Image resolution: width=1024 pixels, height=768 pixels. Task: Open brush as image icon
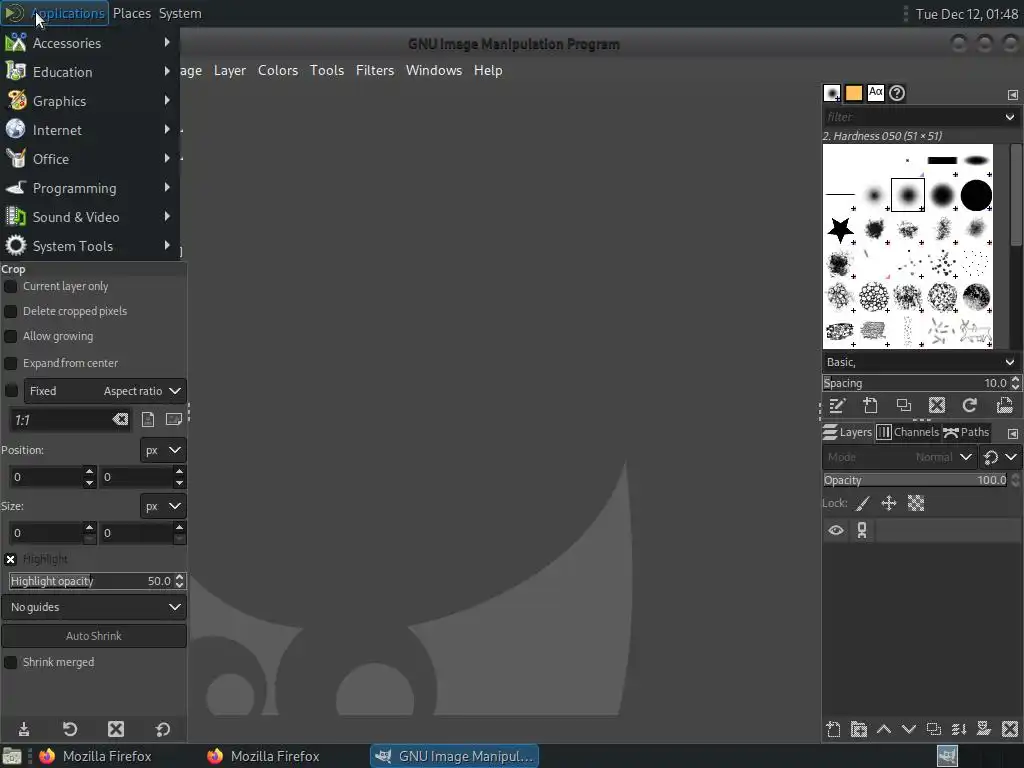click(x=1004, y=406)
